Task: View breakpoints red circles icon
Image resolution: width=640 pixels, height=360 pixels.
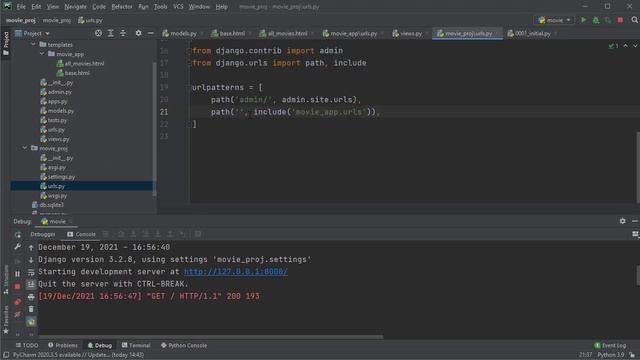Action: (x=17, y=302)
